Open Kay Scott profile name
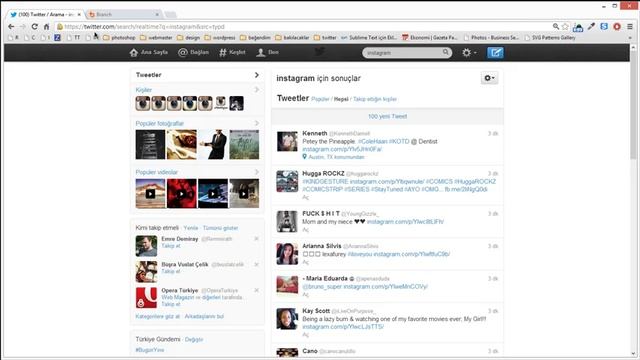Image resolution: width=640 pixels, height=360 pixels. [316, 311]
